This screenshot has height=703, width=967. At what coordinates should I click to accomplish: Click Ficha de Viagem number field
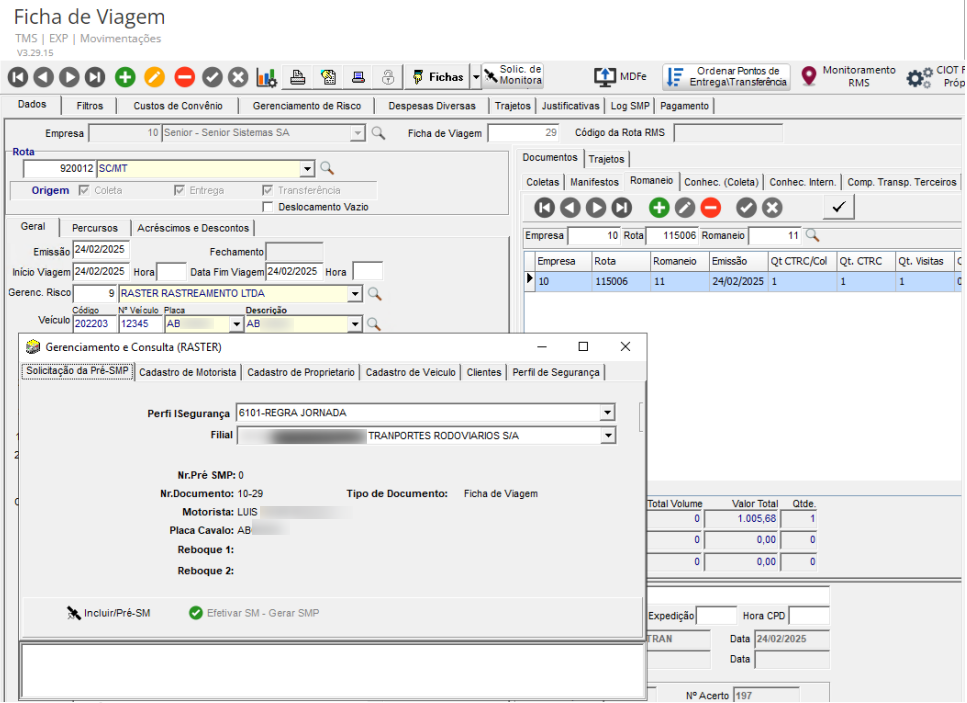[x=523, y=133]
